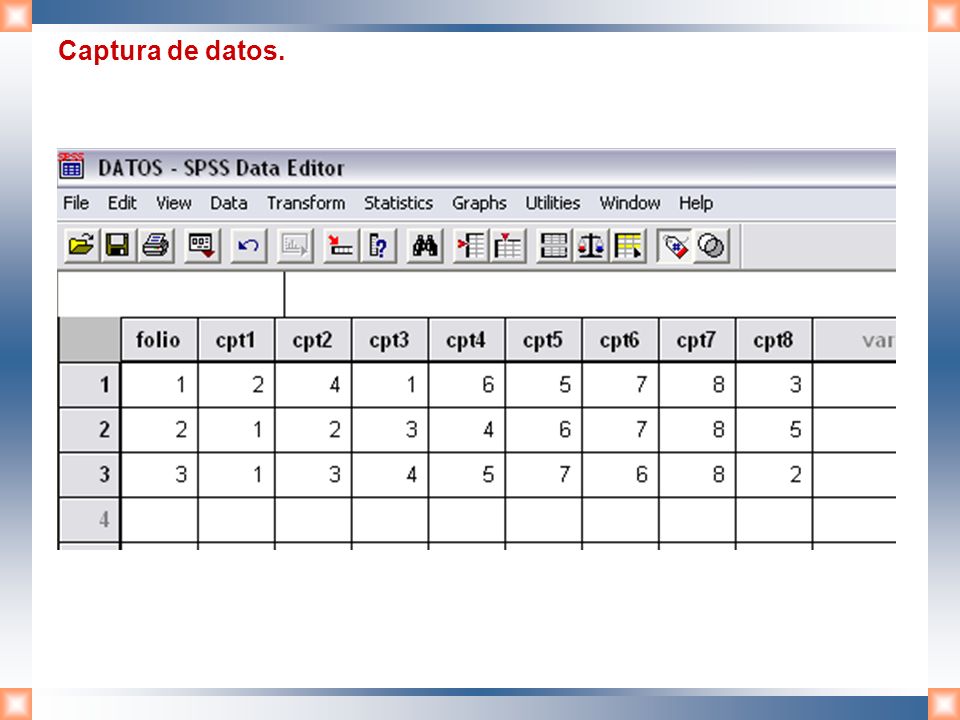Open the Help menu
Viewport: 960px width, 720px height.
coord(696,203)
